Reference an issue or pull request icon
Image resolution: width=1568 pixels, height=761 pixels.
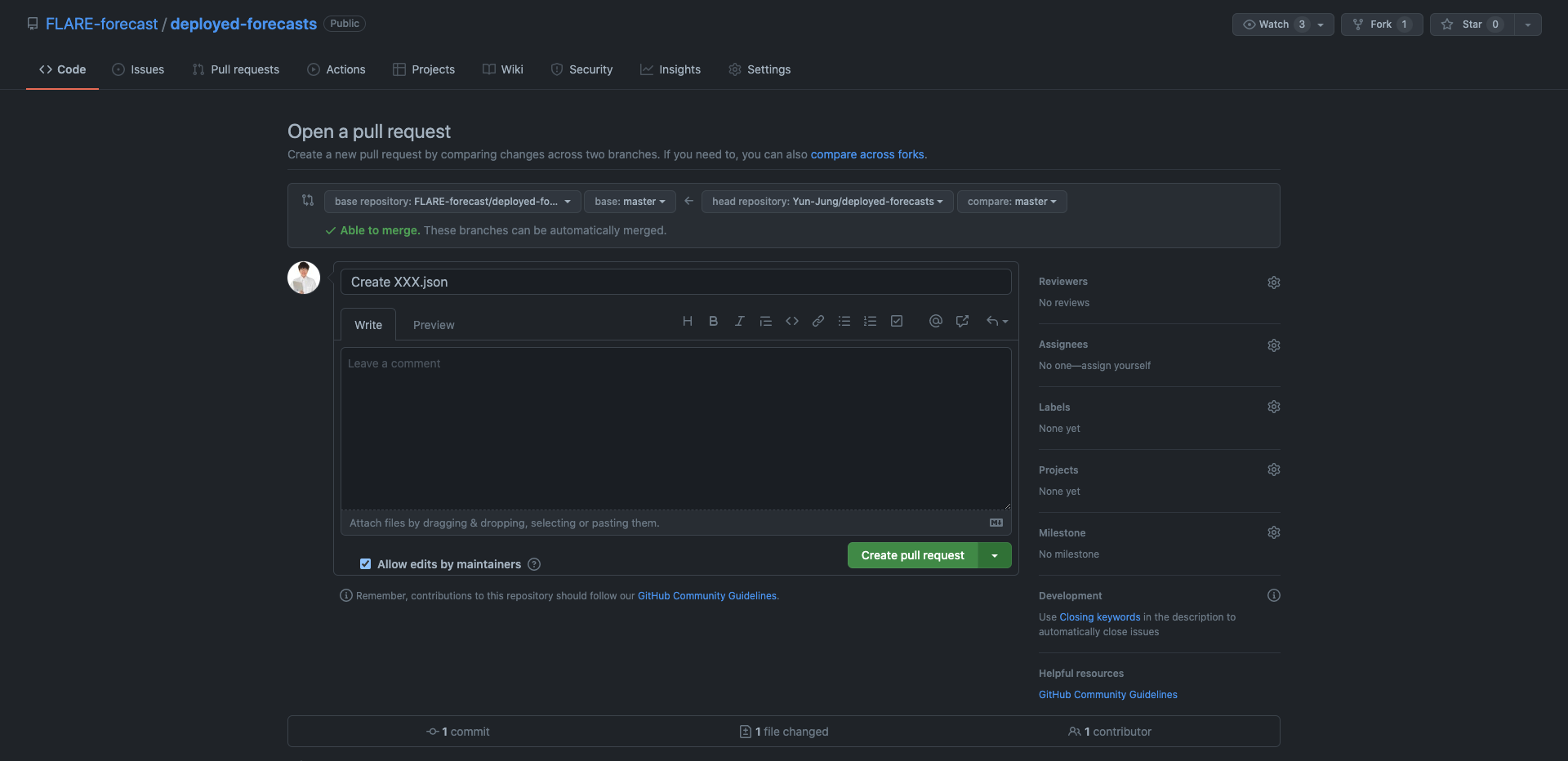pos(962,321)
